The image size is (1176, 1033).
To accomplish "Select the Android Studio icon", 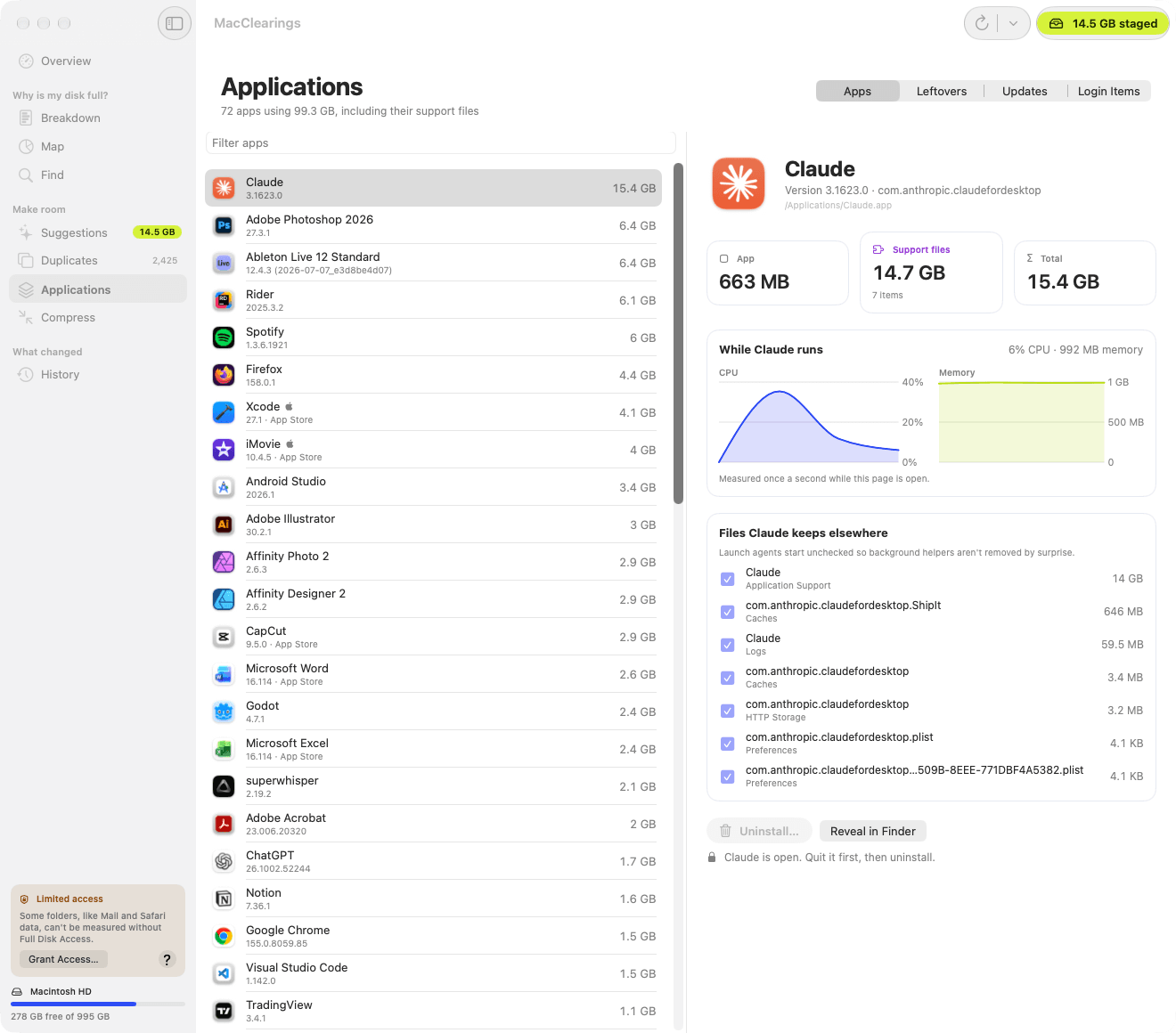I will pyautogui.click(x=224, y=487).
